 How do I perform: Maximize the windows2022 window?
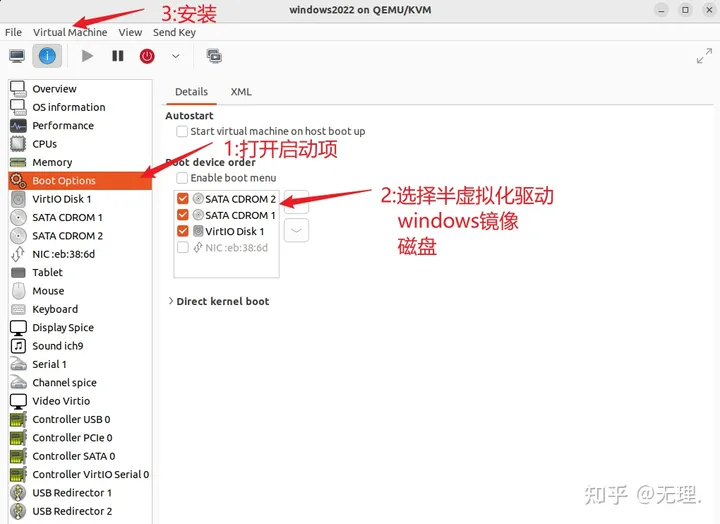point(685,10)
